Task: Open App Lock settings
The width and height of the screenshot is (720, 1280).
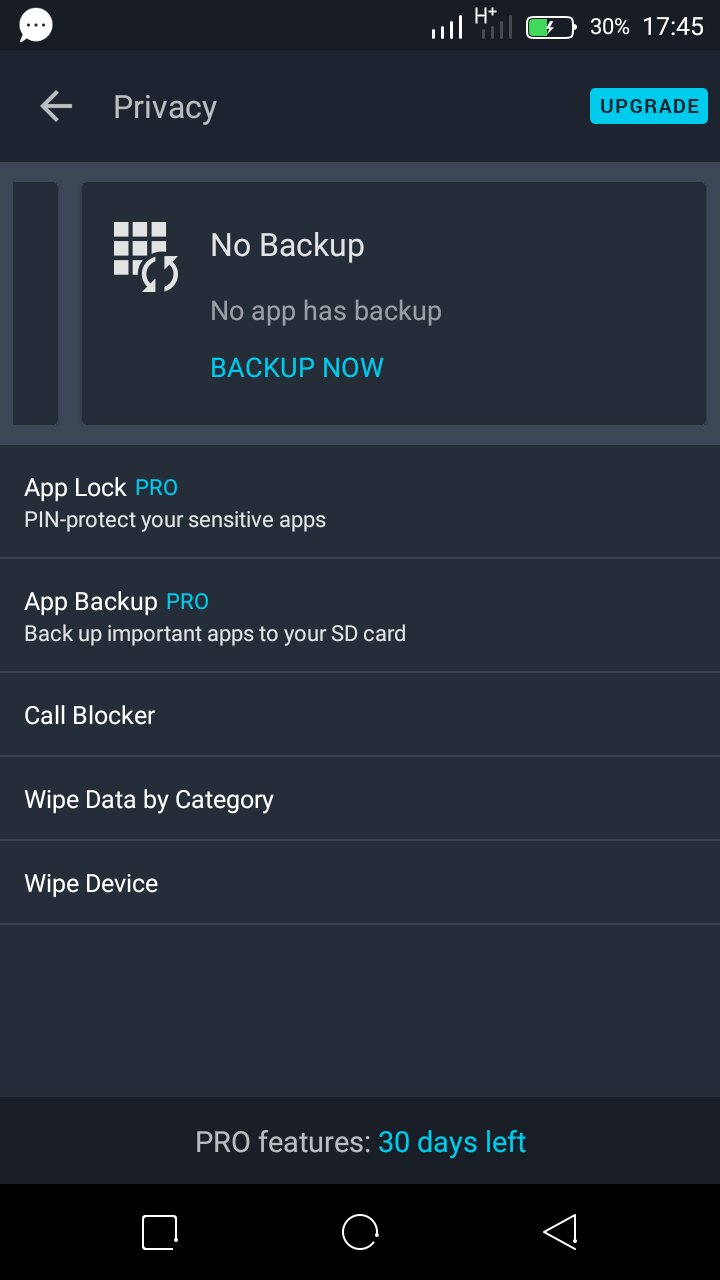Action: [x=360, y=502]
